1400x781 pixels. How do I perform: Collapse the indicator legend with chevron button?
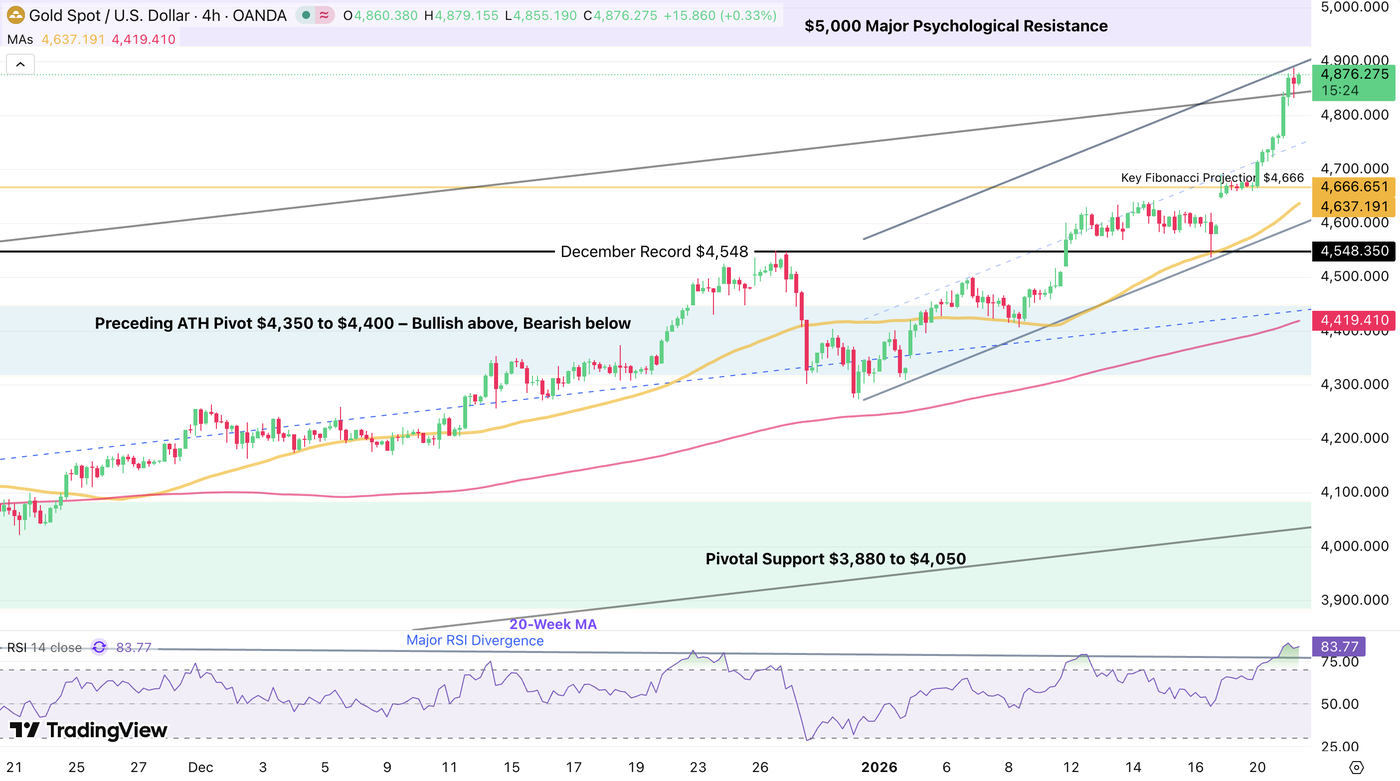coord(20,65)
